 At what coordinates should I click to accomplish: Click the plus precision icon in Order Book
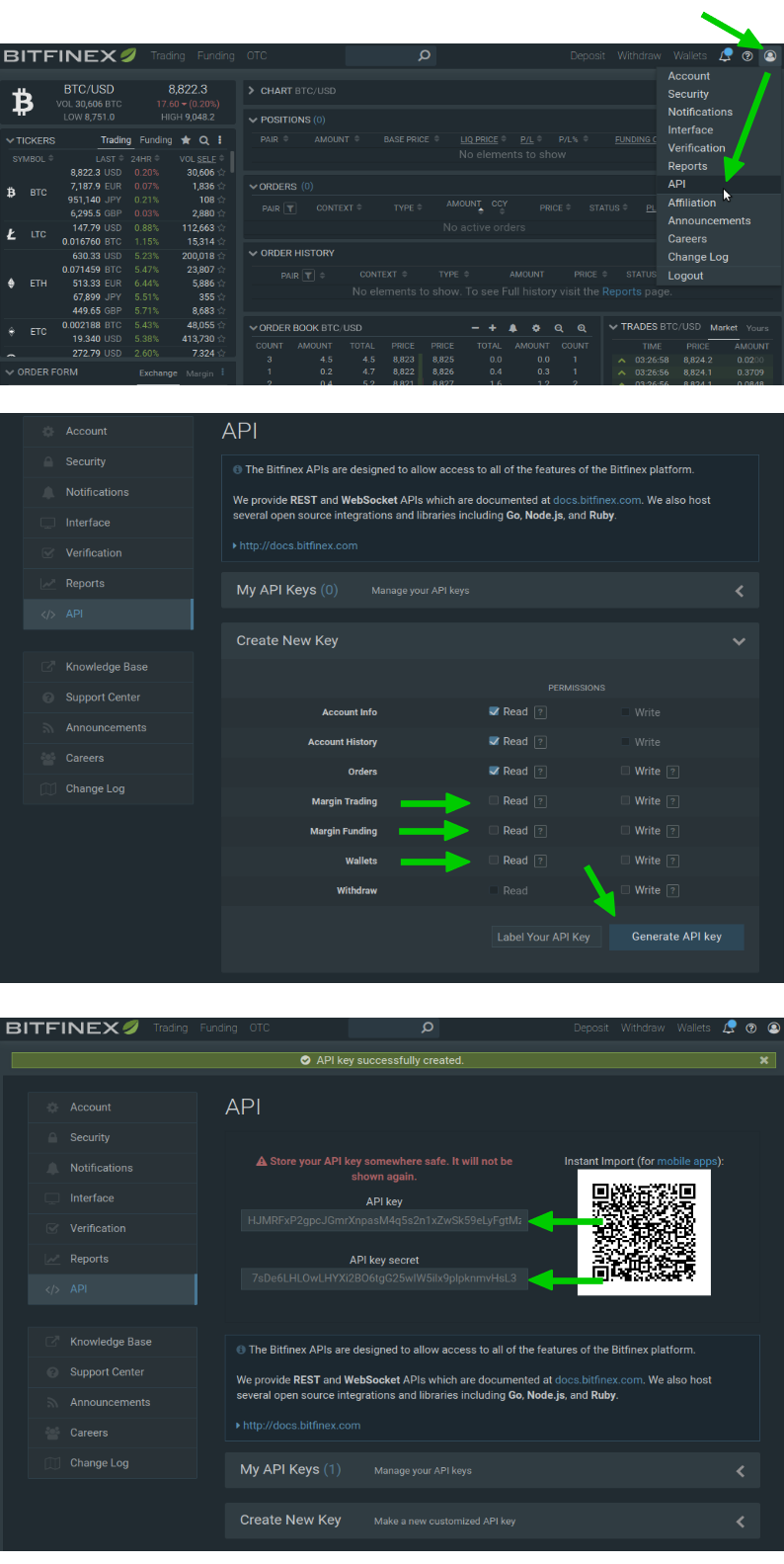coord(493,328)
